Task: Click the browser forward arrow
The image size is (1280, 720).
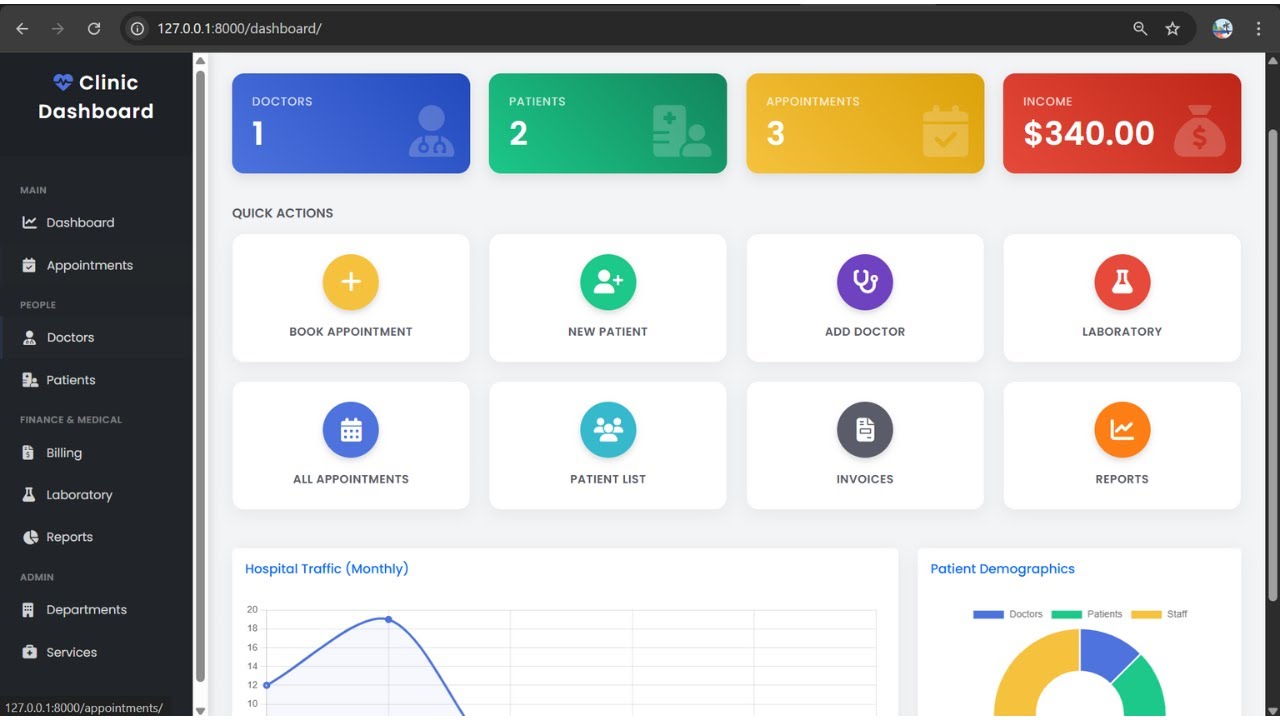Action: 58,29
